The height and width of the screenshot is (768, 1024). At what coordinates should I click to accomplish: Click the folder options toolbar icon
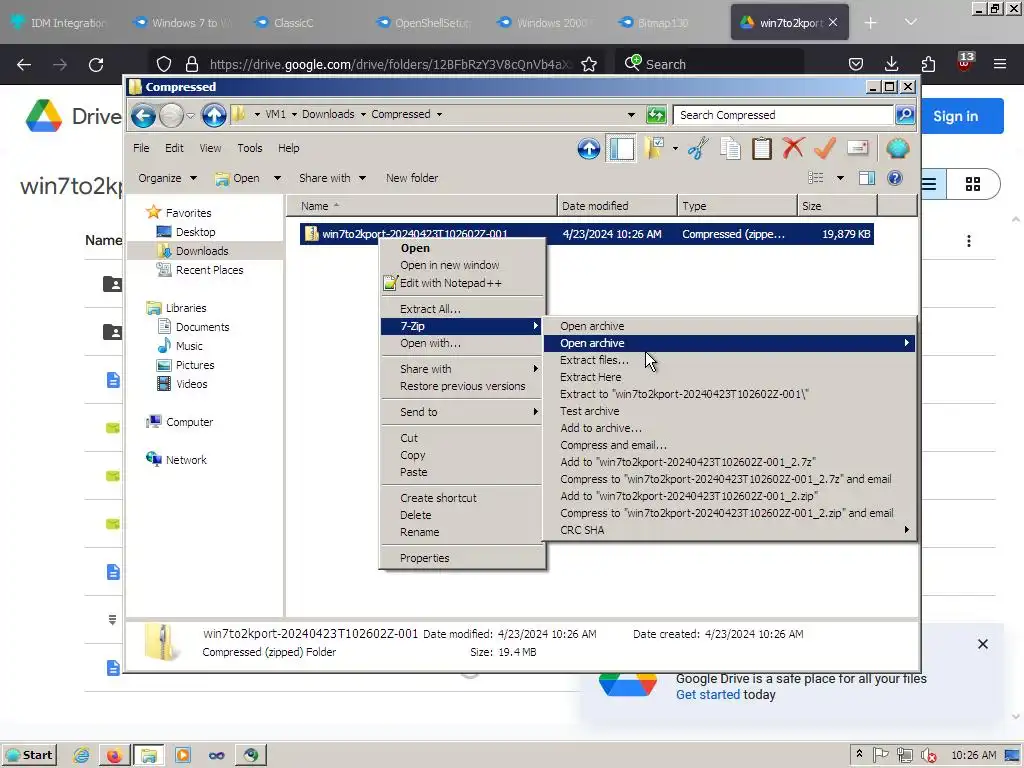pos(654,149)
